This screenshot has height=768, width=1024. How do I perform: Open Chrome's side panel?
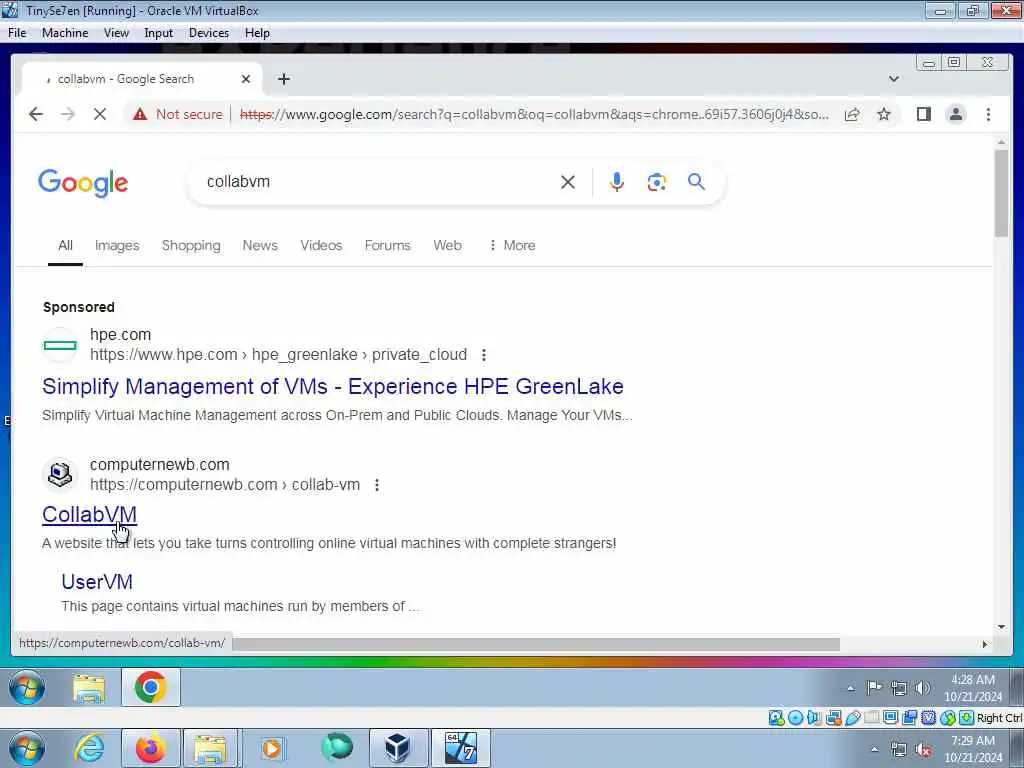click(923, 114)
